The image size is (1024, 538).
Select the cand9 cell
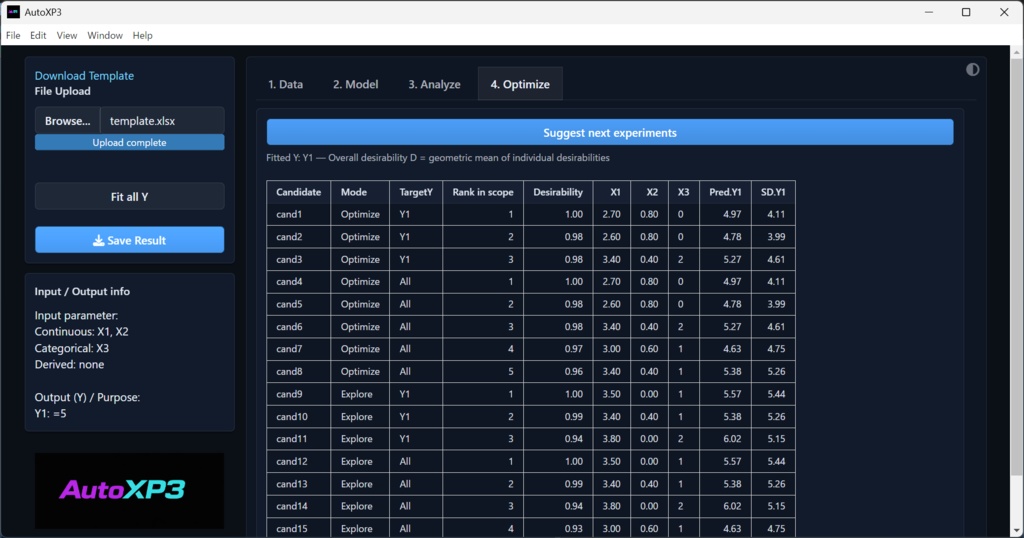(x=298, y=394)
